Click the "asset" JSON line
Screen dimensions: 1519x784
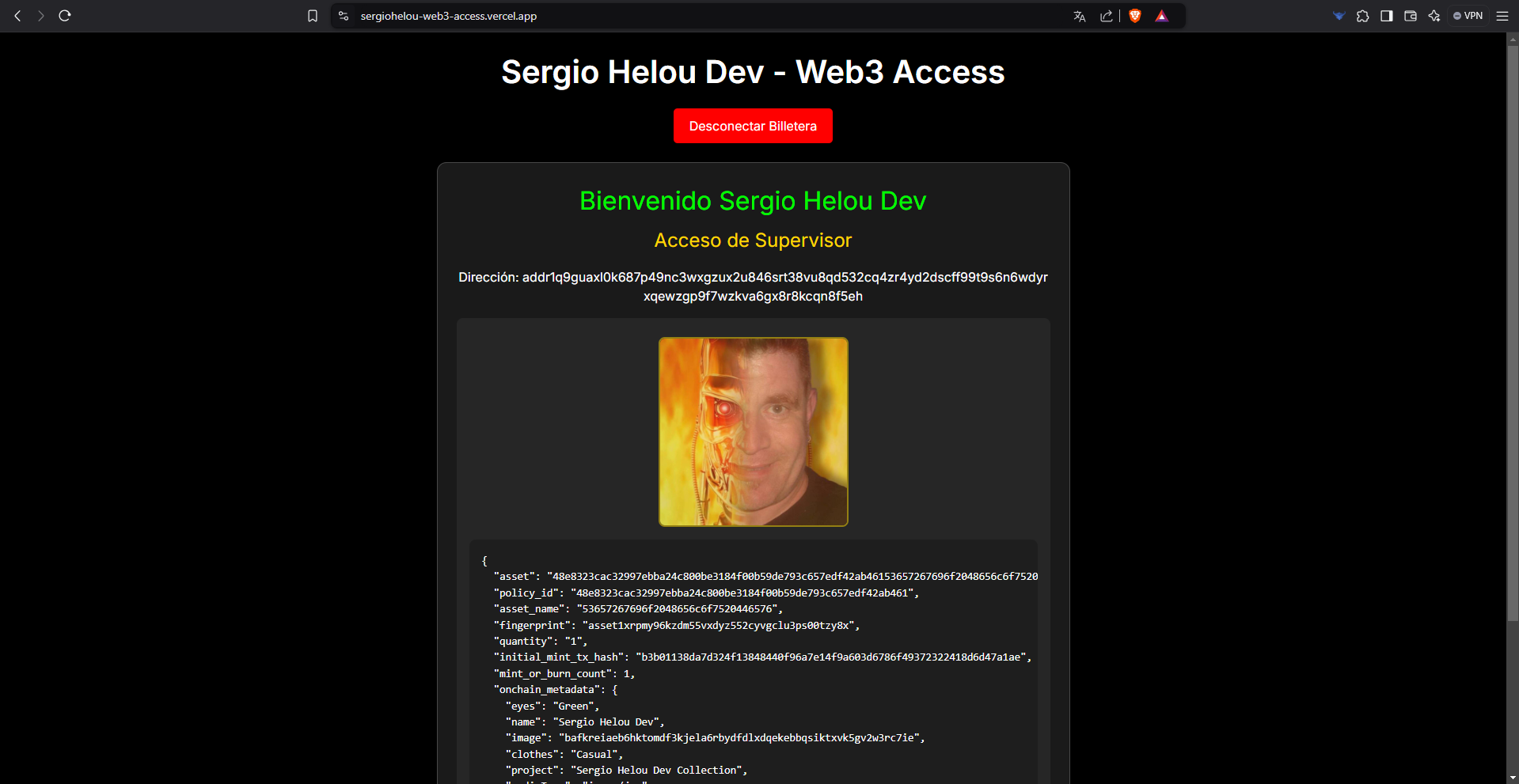(765, 576)
